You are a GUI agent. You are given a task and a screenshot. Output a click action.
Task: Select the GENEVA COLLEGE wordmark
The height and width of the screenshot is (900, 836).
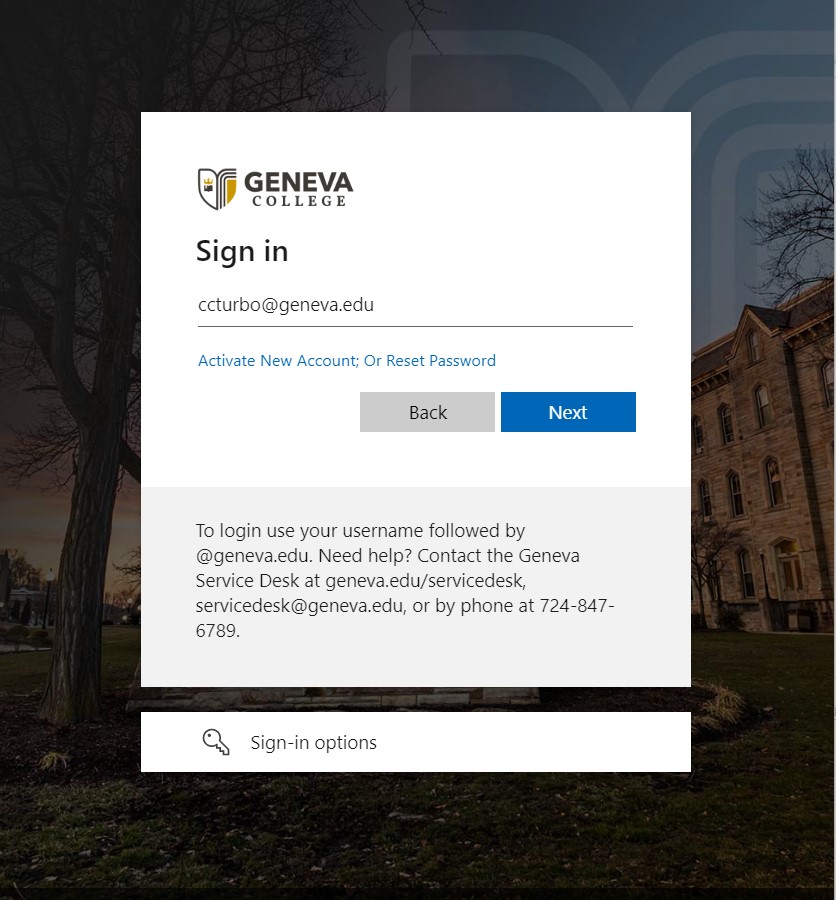pos(298,187)
